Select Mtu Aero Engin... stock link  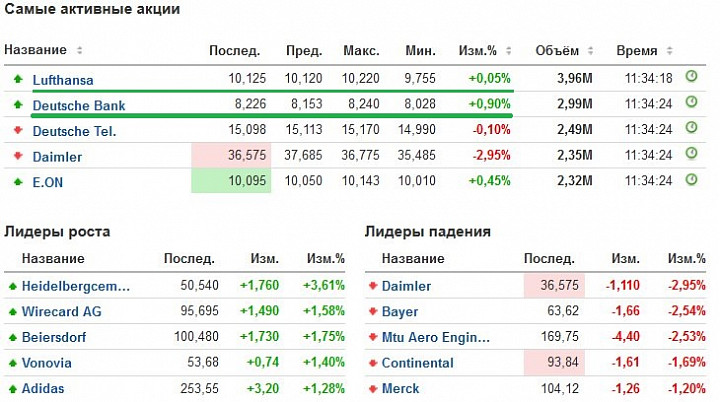click(436, 337)
